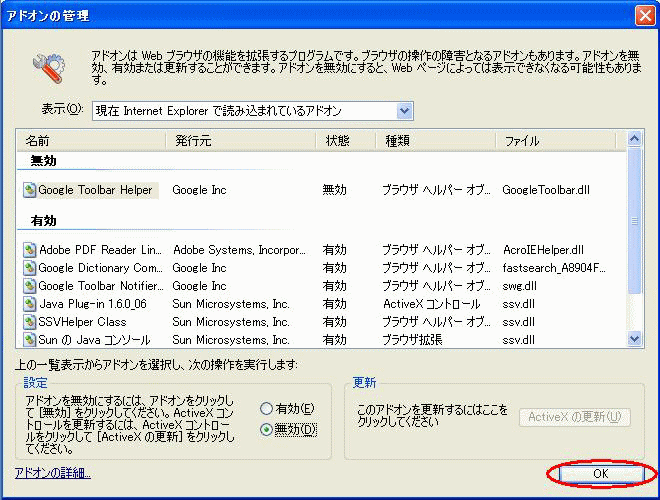660x500 pixels.
Task: Sort list by 種類 column header
Action: coord(435,141)
